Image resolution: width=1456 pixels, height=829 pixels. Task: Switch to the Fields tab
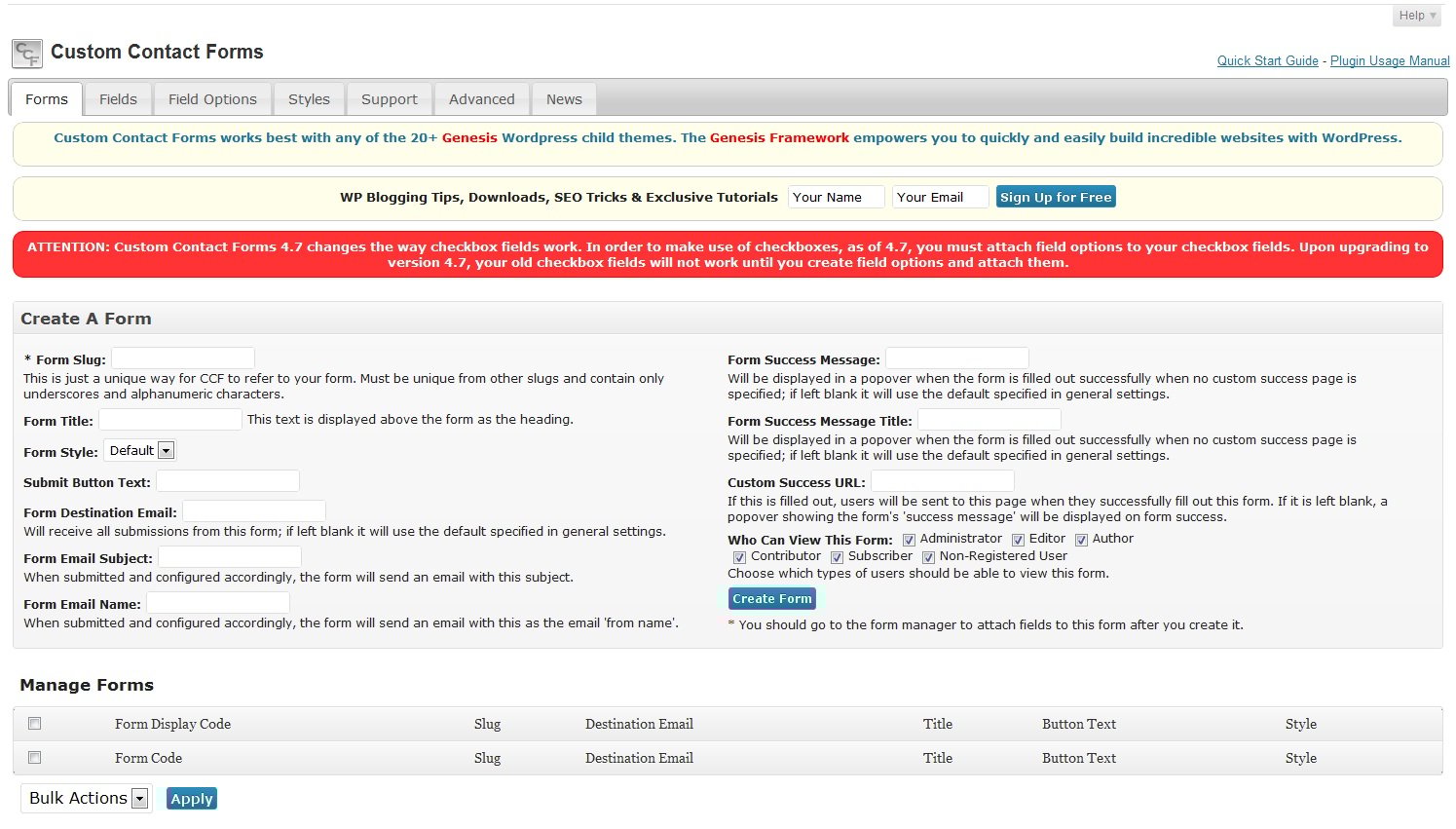point(118,99)
